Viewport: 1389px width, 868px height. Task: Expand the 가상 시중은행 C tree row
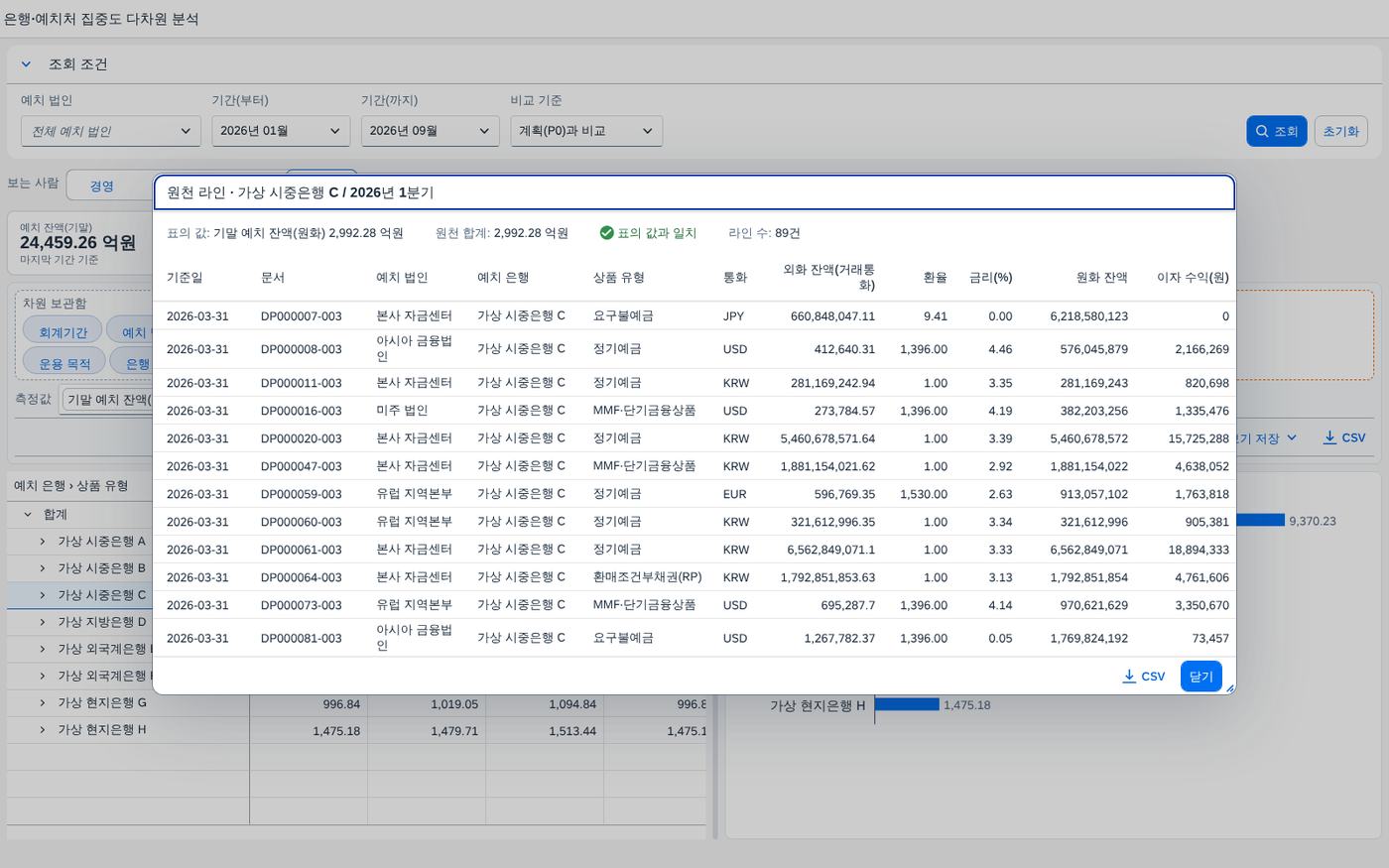point(43,594)
